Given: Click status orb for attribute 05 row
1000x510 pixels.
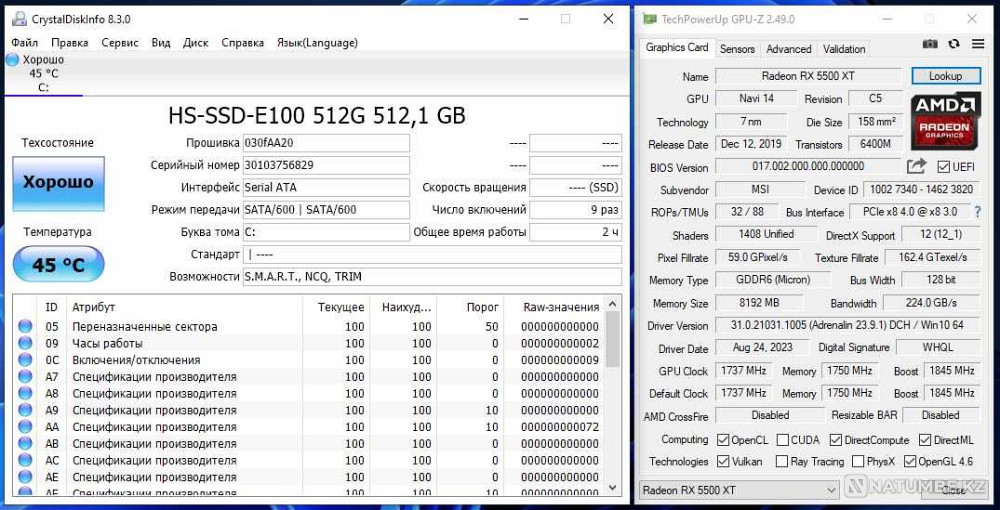Looking at the screenshot, I should (x=25, y=326).
